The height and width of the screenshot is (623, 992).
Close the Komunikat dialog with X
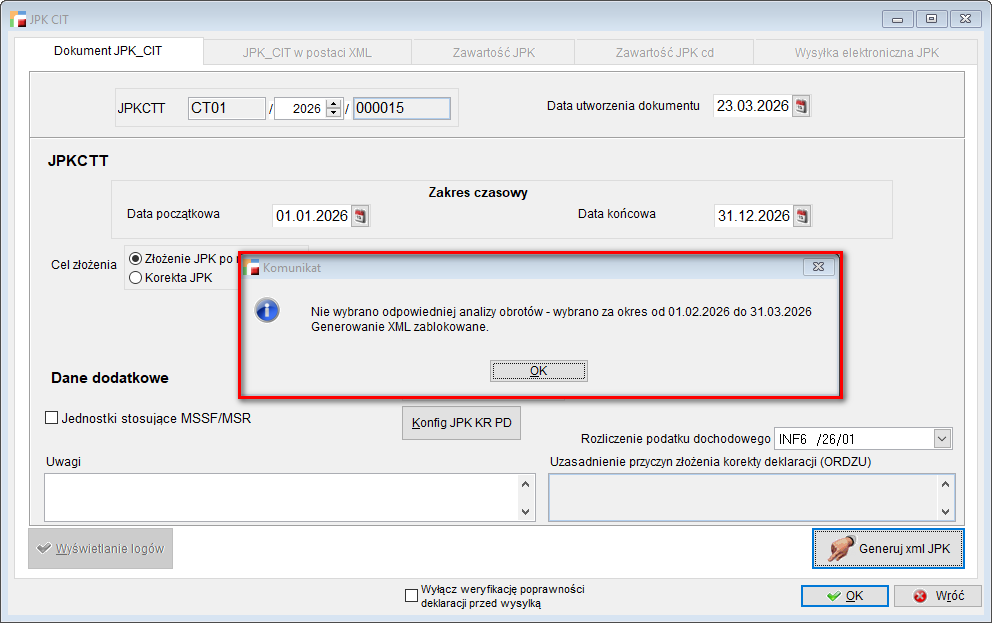[818, 267]
